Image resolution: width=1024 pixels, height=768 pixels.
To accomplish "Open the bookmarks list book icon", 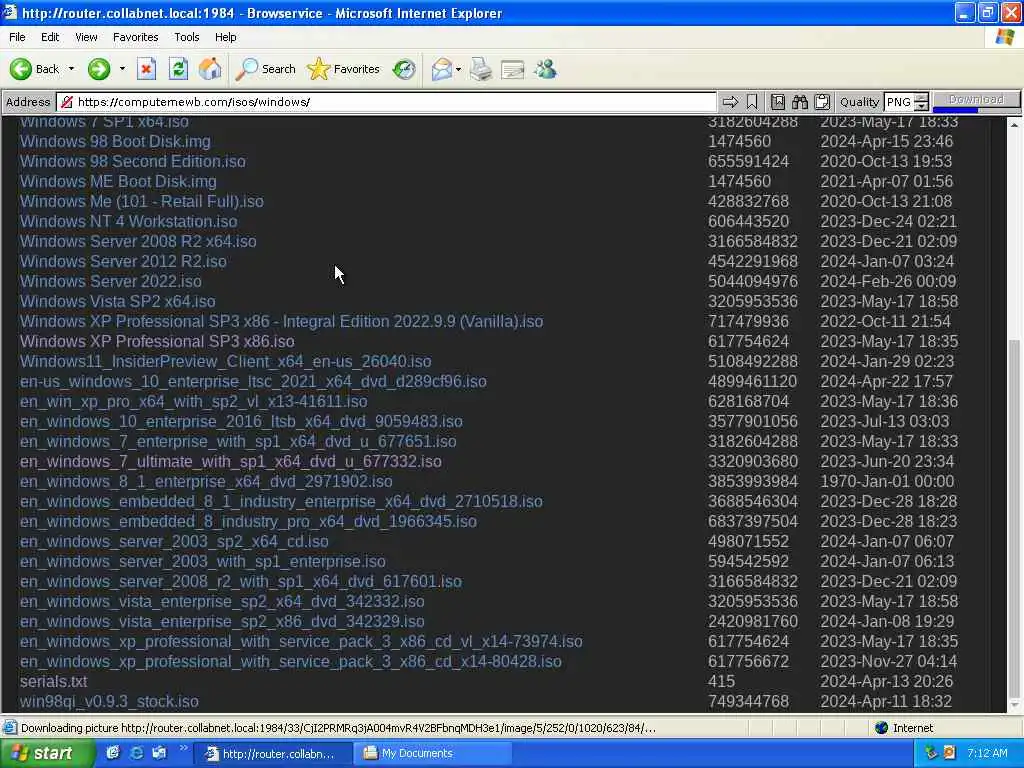I will tap(778, 102).
